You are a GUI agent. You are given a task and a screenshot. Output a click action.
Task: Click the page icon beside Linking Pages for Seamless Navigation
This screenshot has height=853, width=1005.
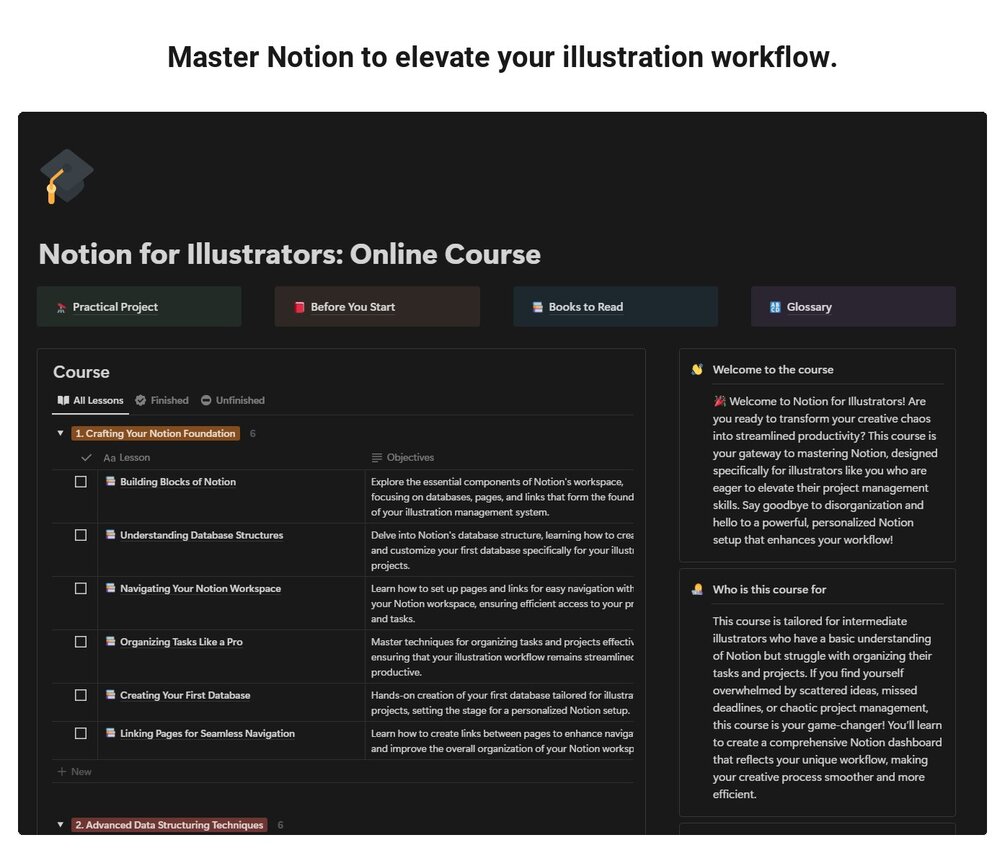coord(110,733)
